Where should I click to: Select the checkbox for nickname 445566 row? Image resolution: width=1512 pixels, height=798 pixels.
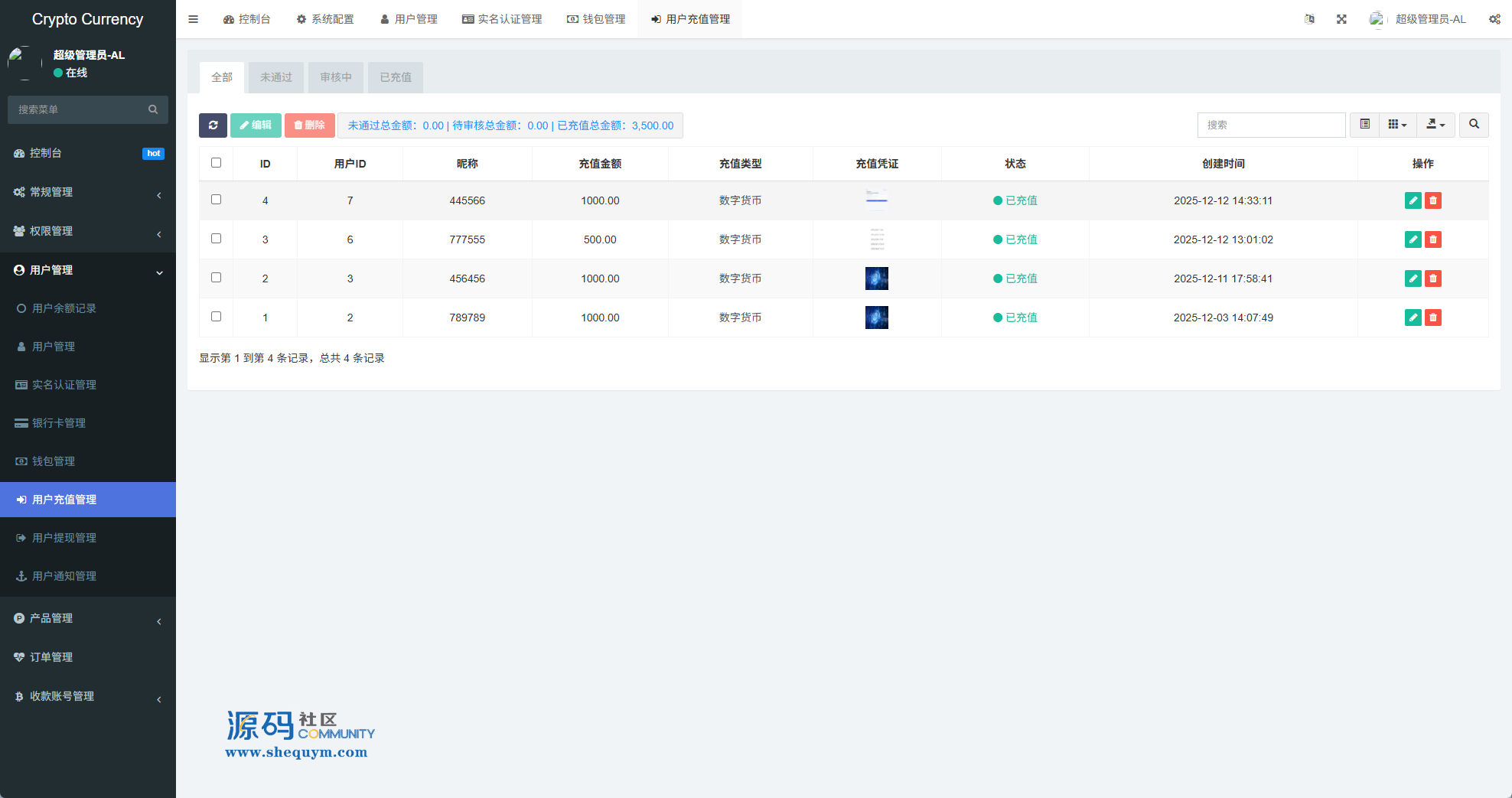pos(217,200)
